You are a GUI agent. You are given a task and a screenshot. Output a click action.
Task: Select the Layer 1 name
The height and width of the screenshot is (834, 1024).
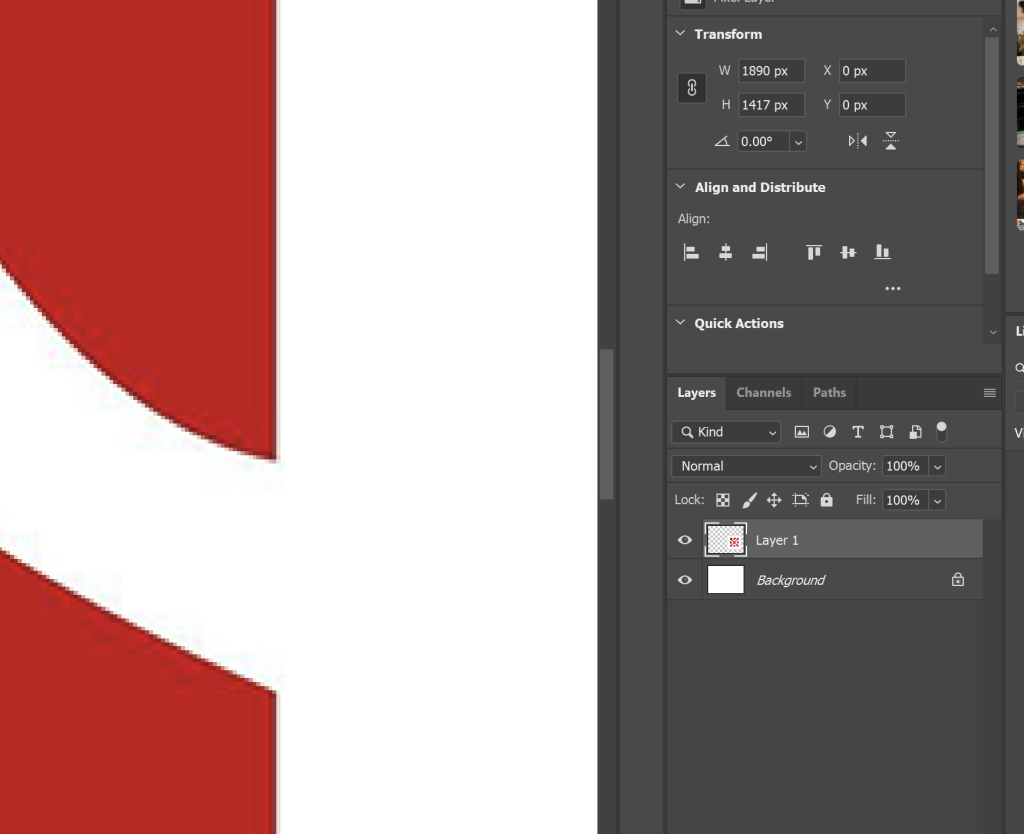tap(777, 540)
